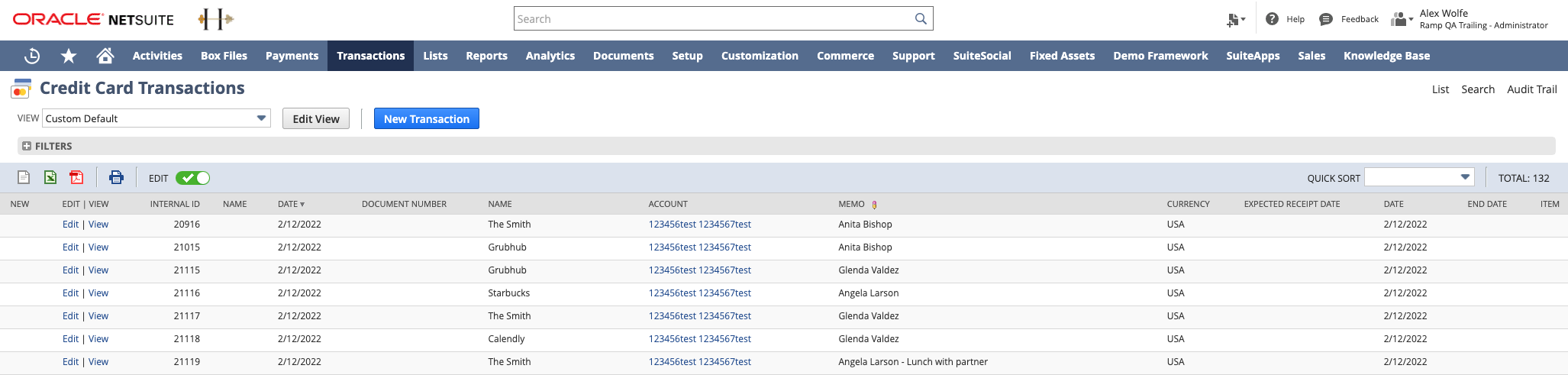This screenshot has width=1568, height=375.
Task: Export list to CSV icon
Action: coord(24,177)
